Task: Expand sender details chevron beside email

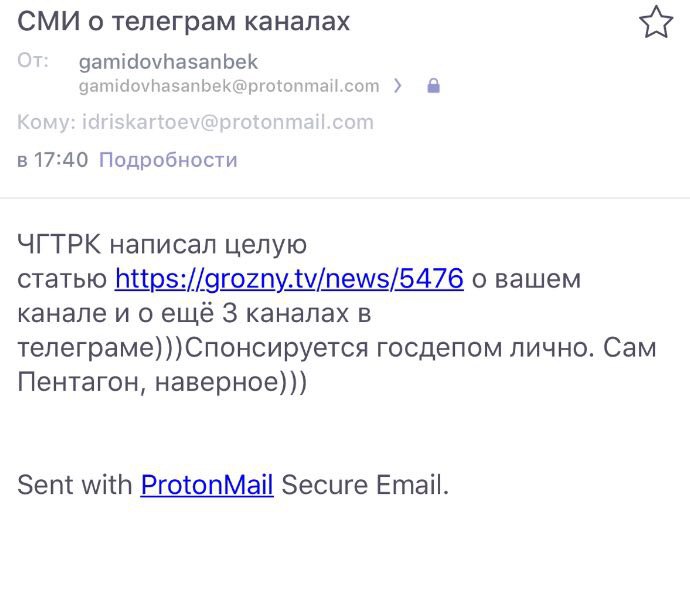Action: (398, 86)
